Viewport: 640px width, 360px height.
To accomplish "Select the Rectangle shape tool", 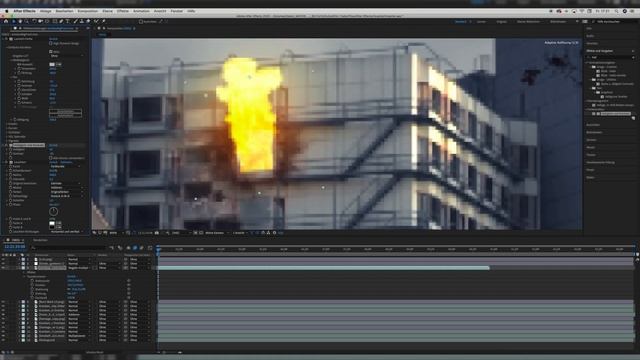I will [x=55, y=21].
